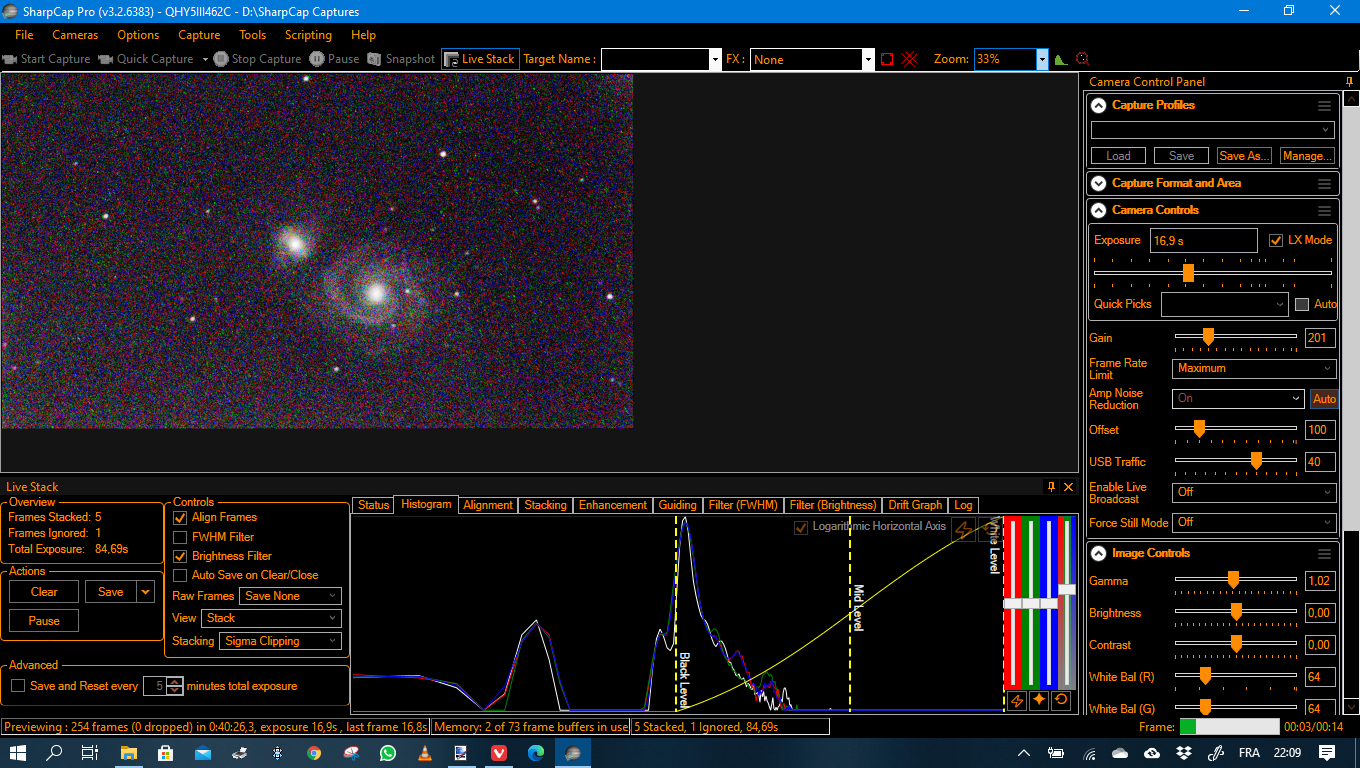Toggle the Brightness Filter checkbox

180,556
